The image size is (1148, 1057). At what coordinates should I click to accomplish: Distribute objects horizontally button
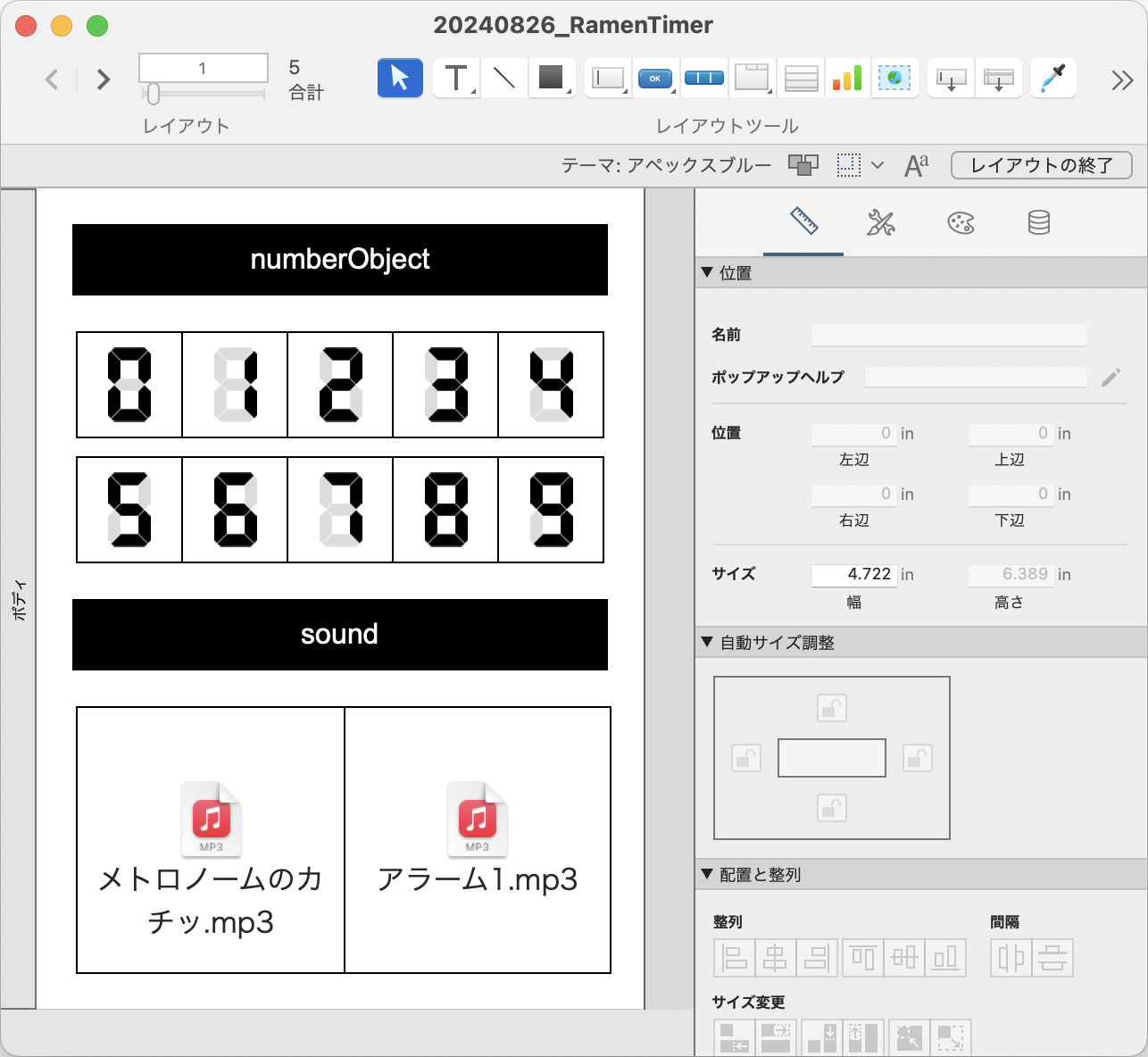(1011, 958)
